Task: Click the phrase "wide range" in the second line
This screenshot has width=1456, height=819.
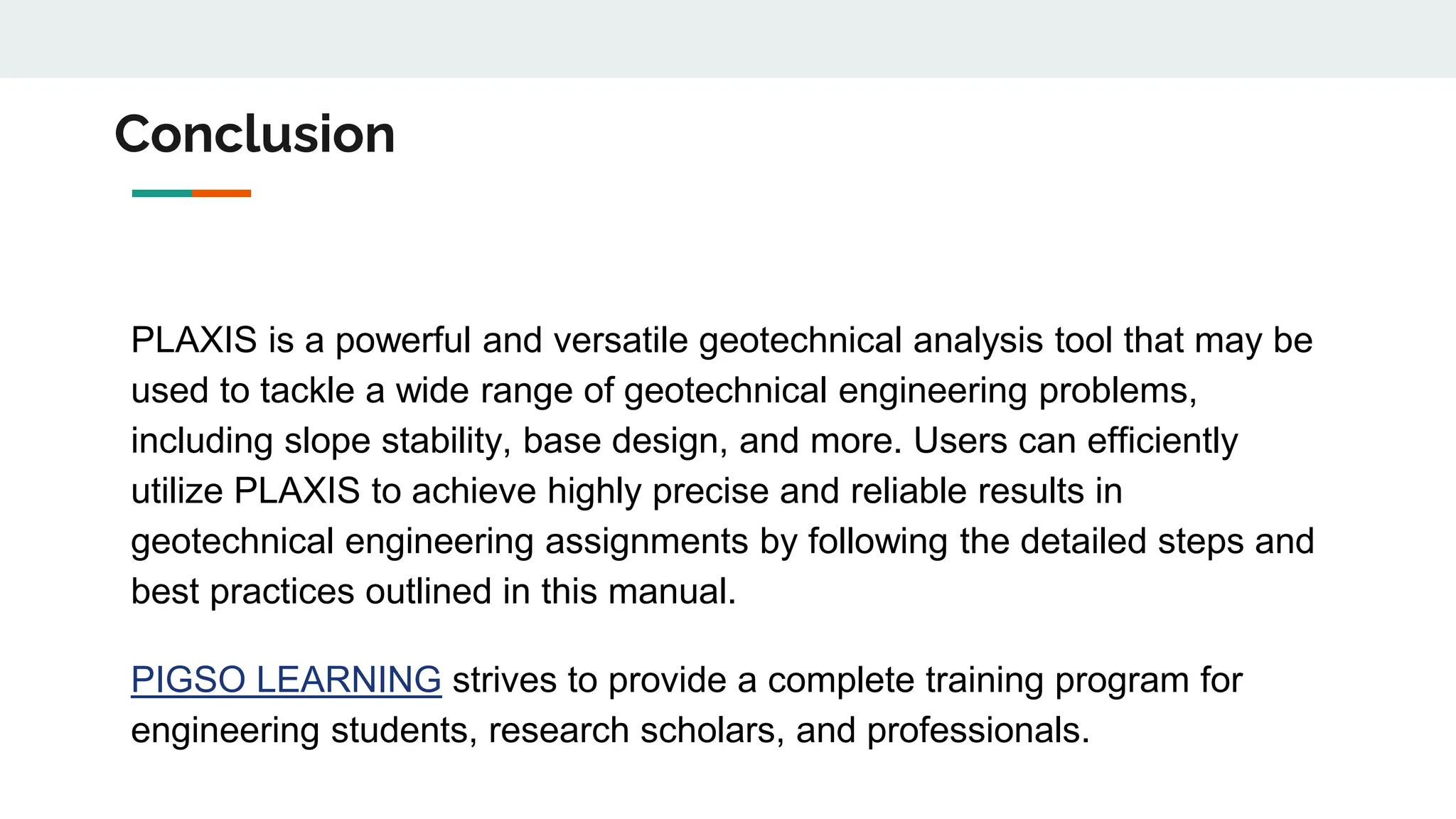Action: point(484,391)
